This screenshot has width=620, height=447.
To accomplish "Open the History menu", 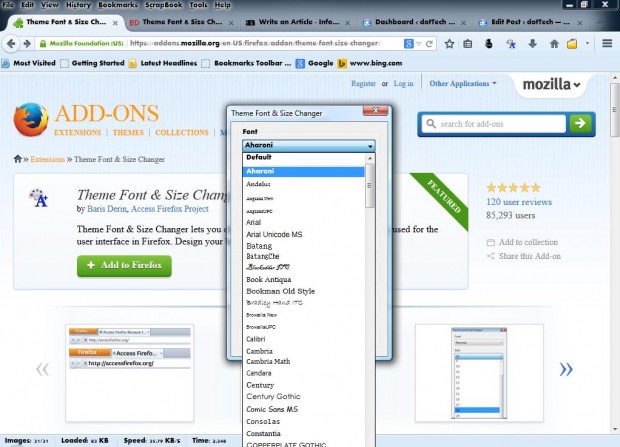I will (78, 5).
